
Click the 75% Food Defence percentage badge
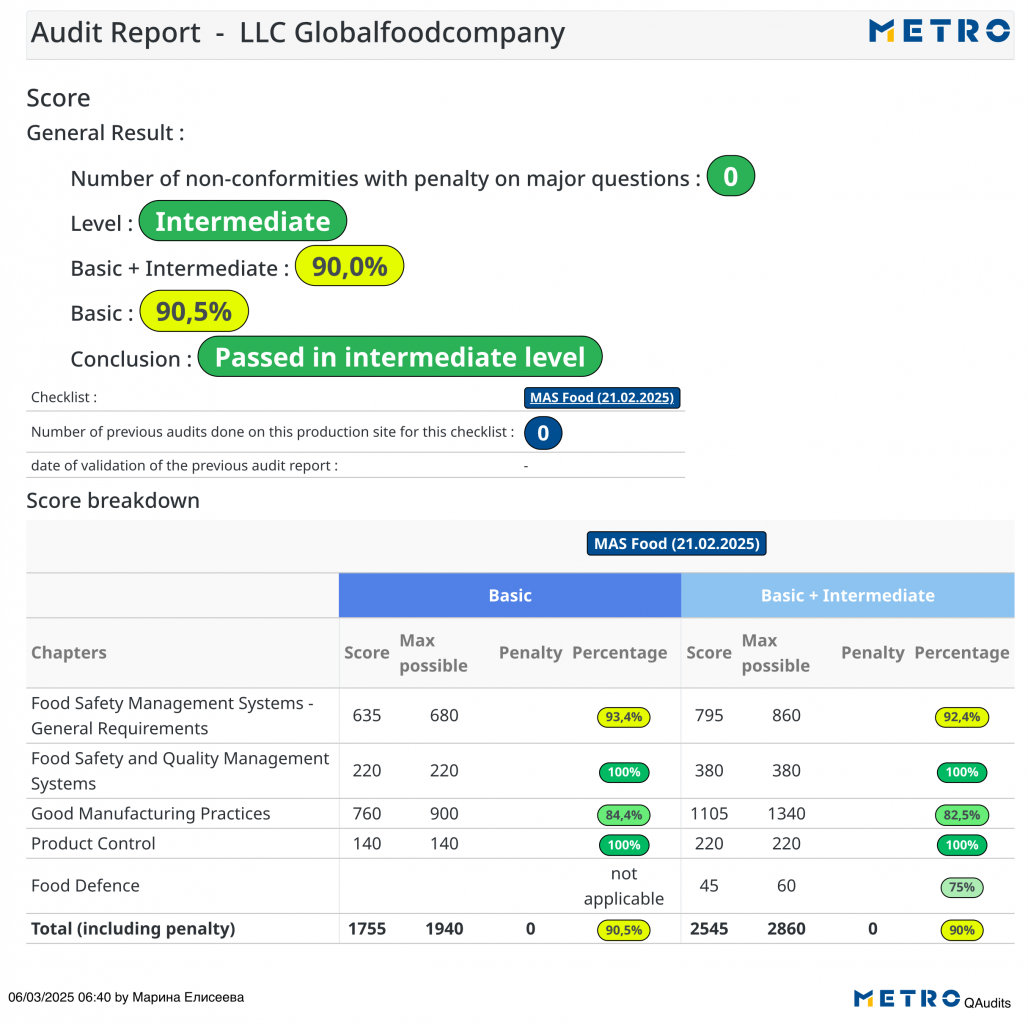[962, 887]
